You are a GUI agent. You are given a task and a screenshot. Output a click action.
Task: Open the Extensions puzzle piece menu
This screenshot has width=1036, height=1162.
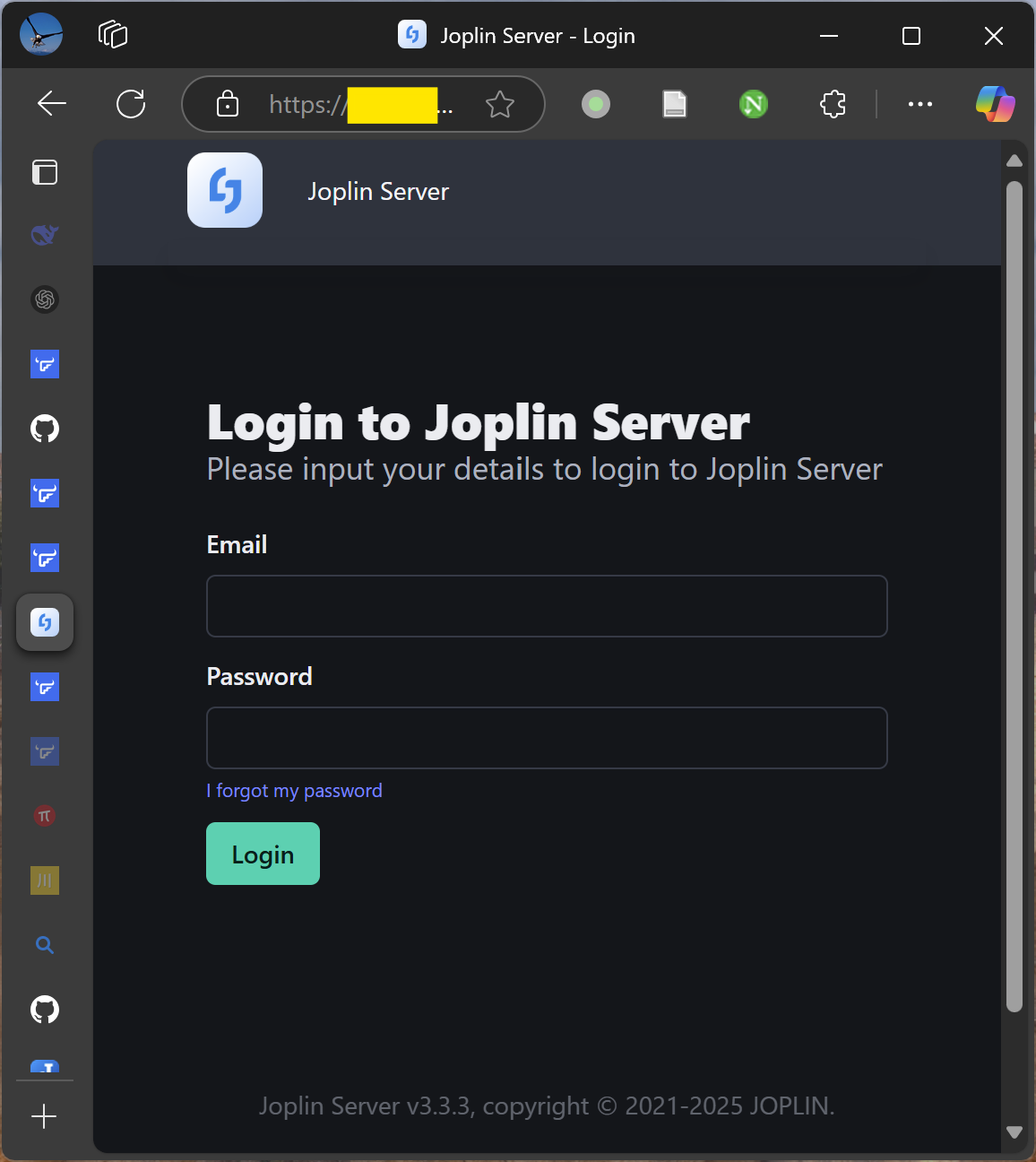(833, 104)
